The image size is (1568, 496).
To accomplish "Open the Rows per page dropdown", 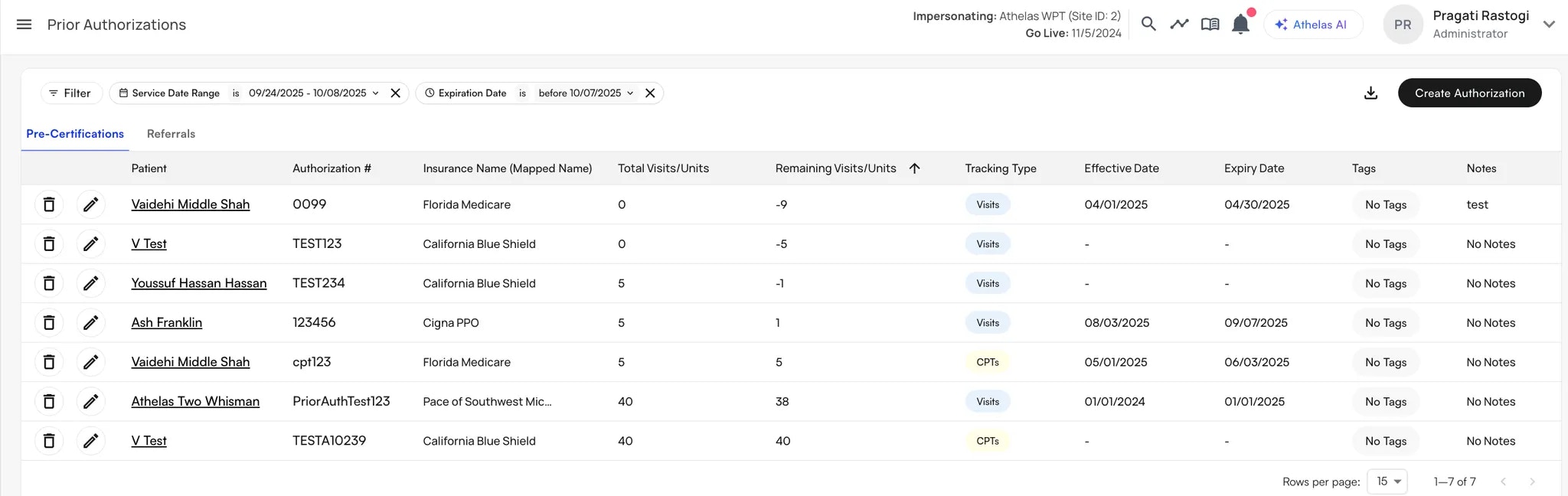I will pos(1387,481).
